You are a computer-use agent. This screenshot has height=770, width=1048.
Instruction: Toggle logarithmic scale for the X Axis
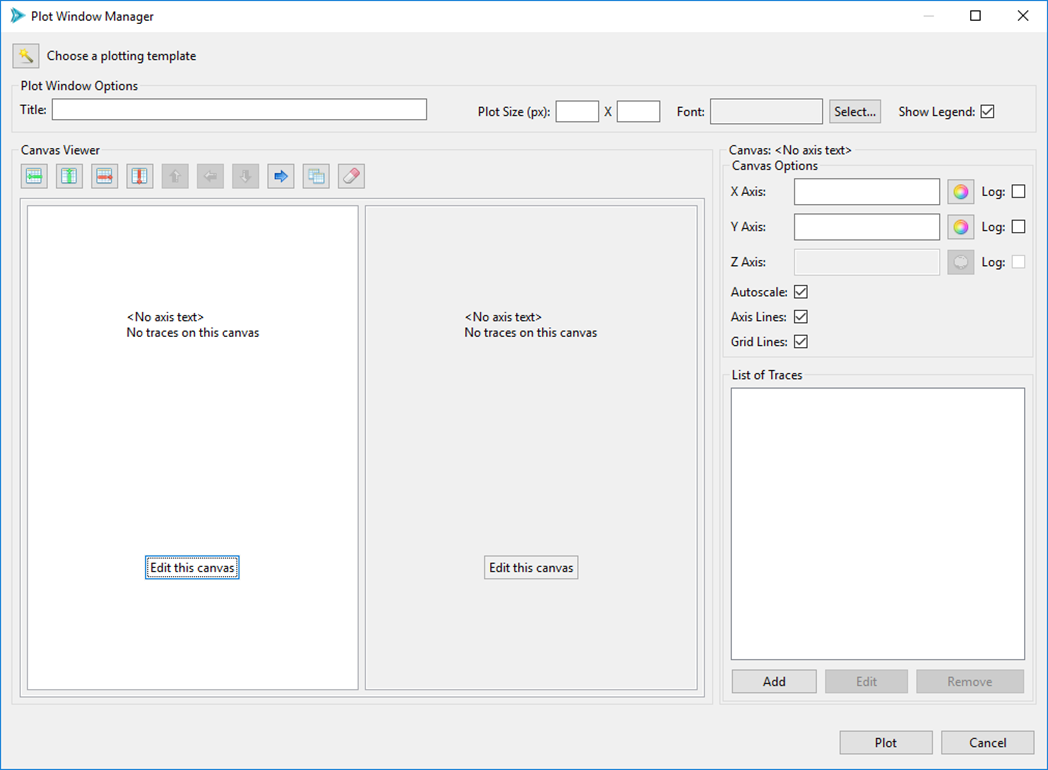1018,191
